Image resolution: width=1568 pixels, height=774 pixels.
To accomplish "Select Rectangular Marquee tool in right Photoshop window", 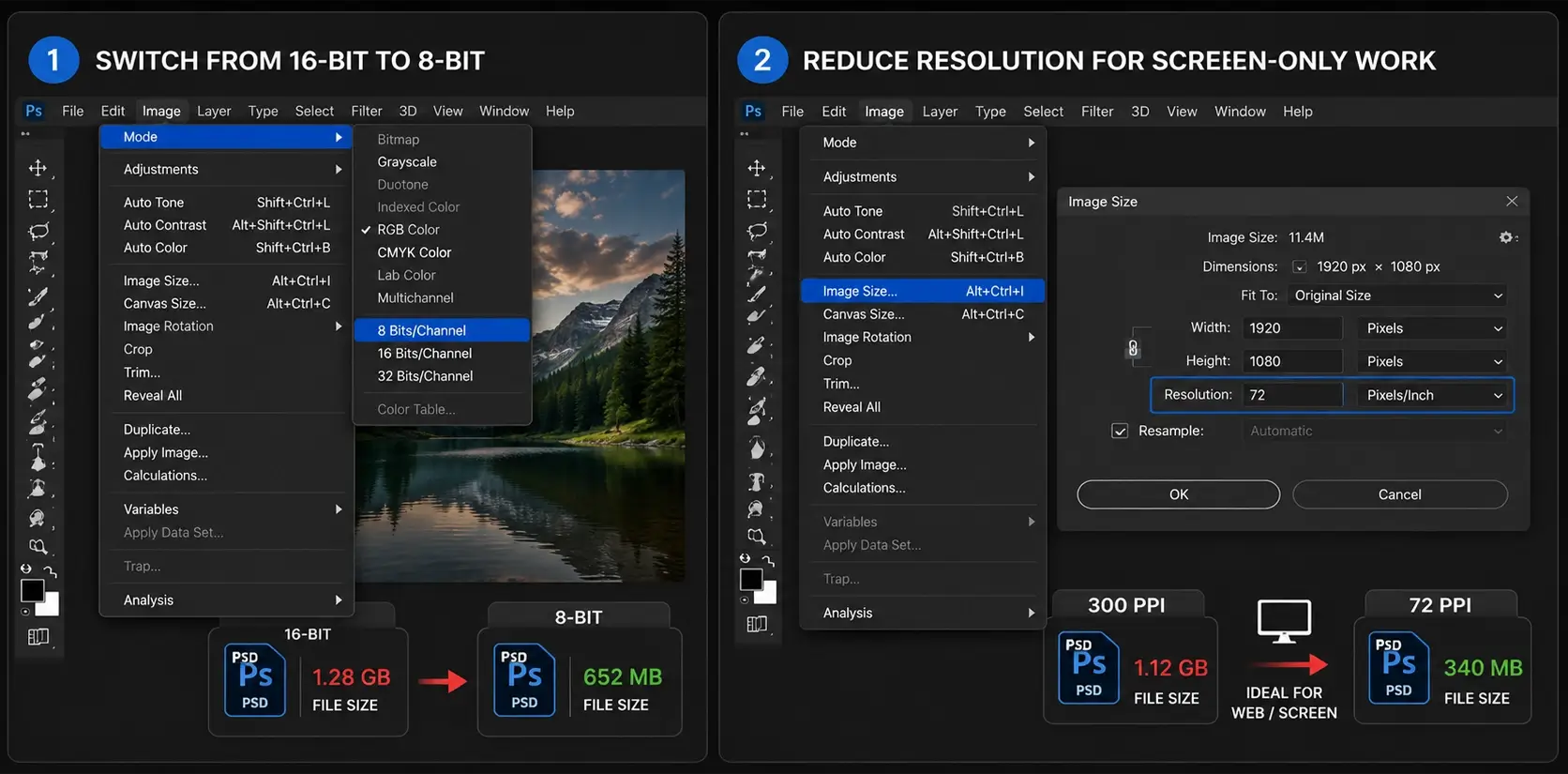I will click(757, 199).
